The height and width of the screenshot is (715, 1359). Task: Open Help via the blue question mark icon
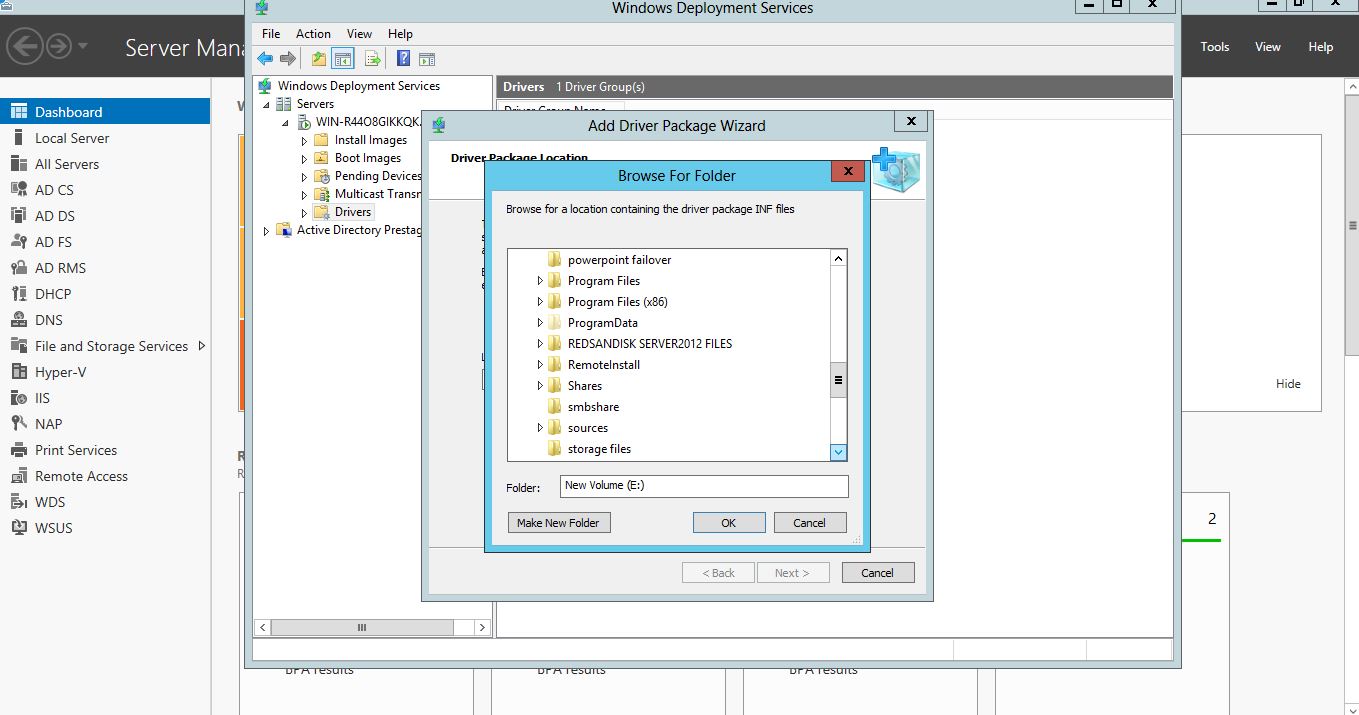[x=404, y=59]
